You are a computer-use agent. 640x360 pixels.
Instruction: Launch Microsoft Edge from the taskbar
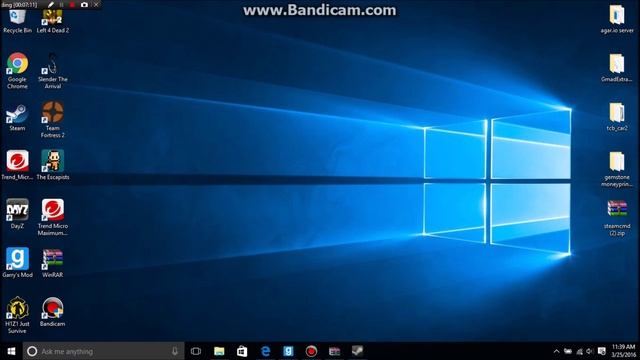pyautogui.click(x=265, y=351)
